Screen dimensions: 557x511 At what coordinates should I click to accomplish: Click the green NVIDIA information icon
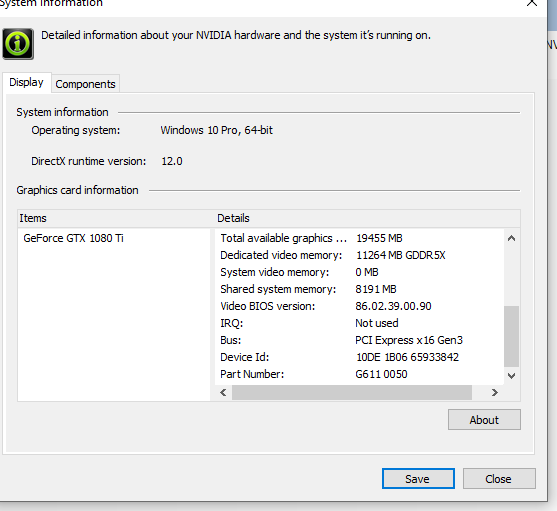18,44
